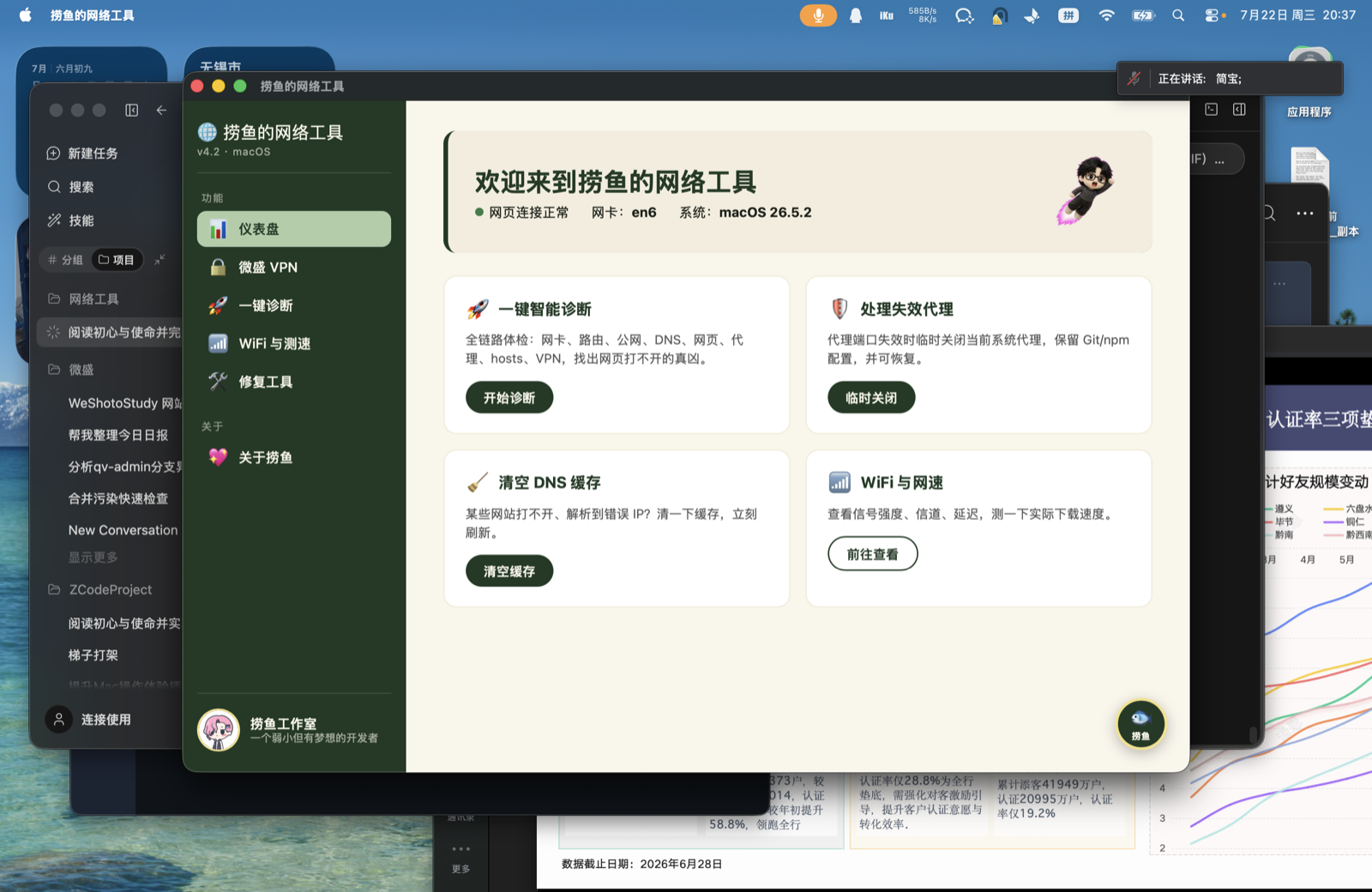The height and width of the screenshot is (892, 1372).
Task: Click the tools icon of 修复工具
Action: tap(219, 382)
